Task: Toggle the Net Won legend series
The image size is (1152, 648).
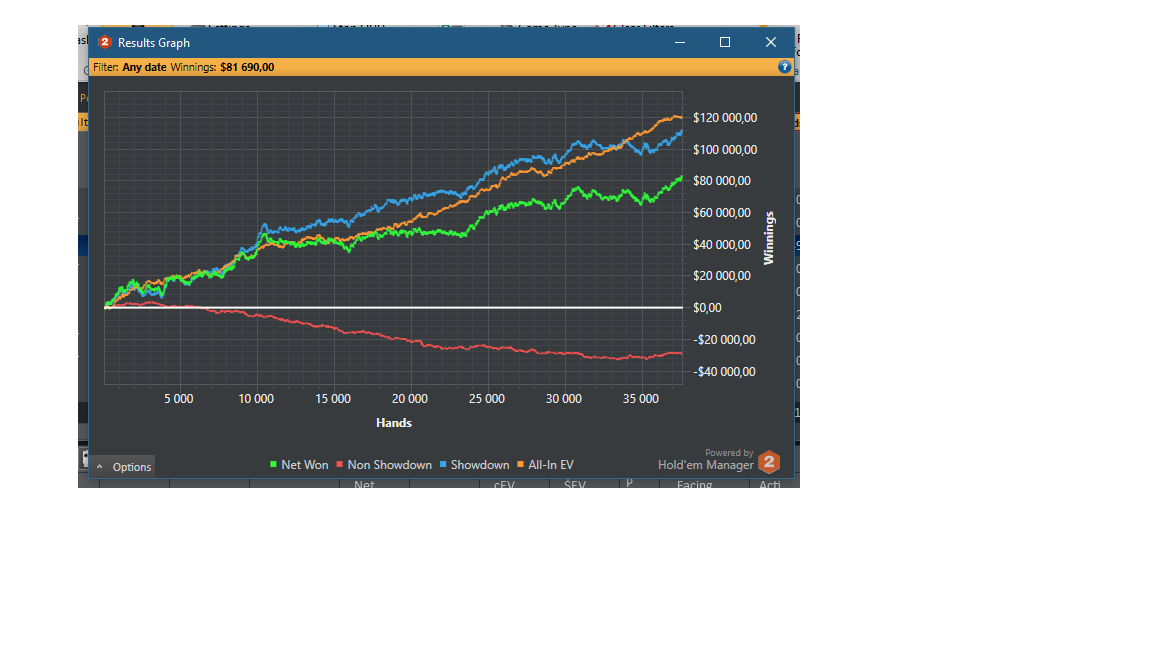Action: pyautogui.click(x=299, y=465)
